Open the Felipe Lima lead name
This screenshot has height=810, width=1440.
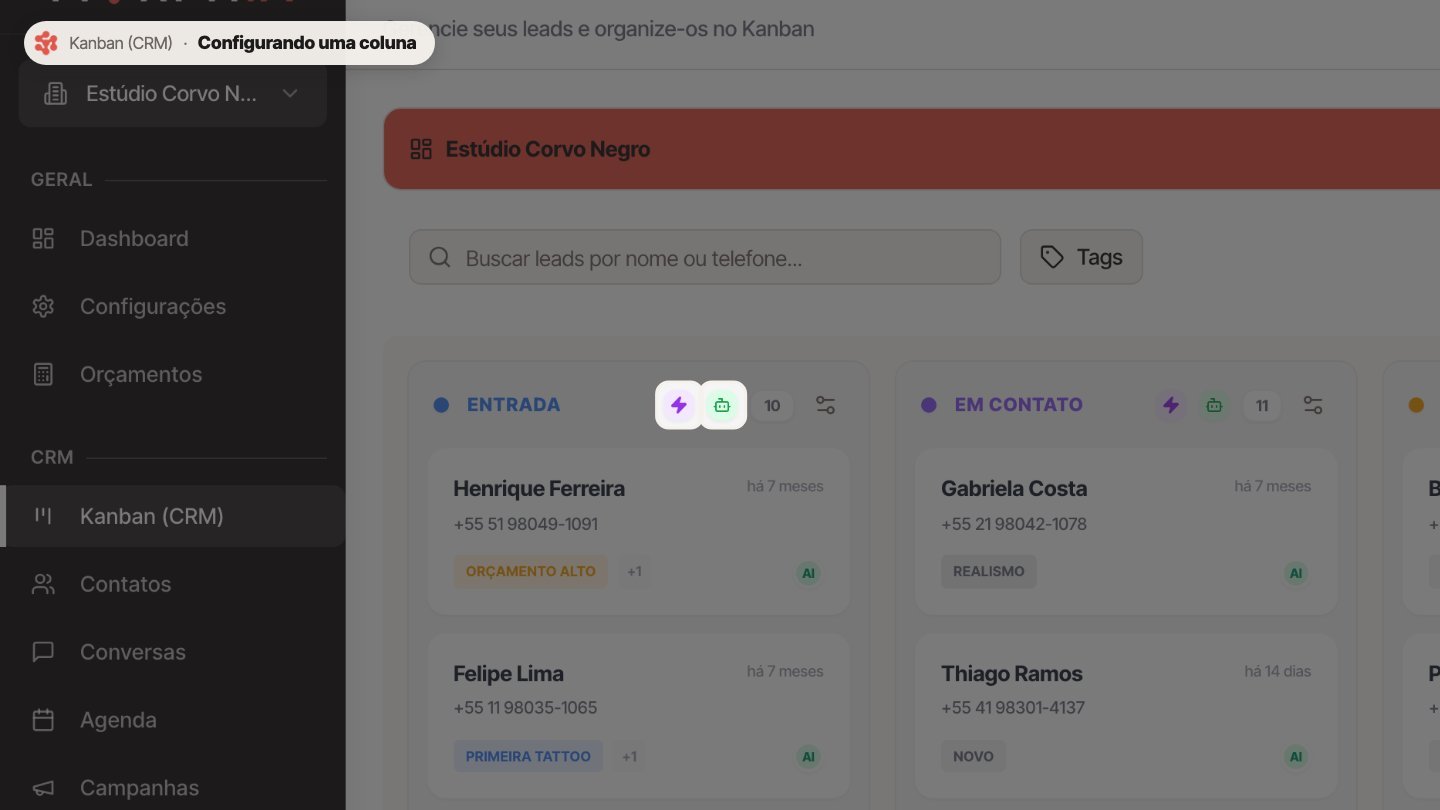pos(508,674)
